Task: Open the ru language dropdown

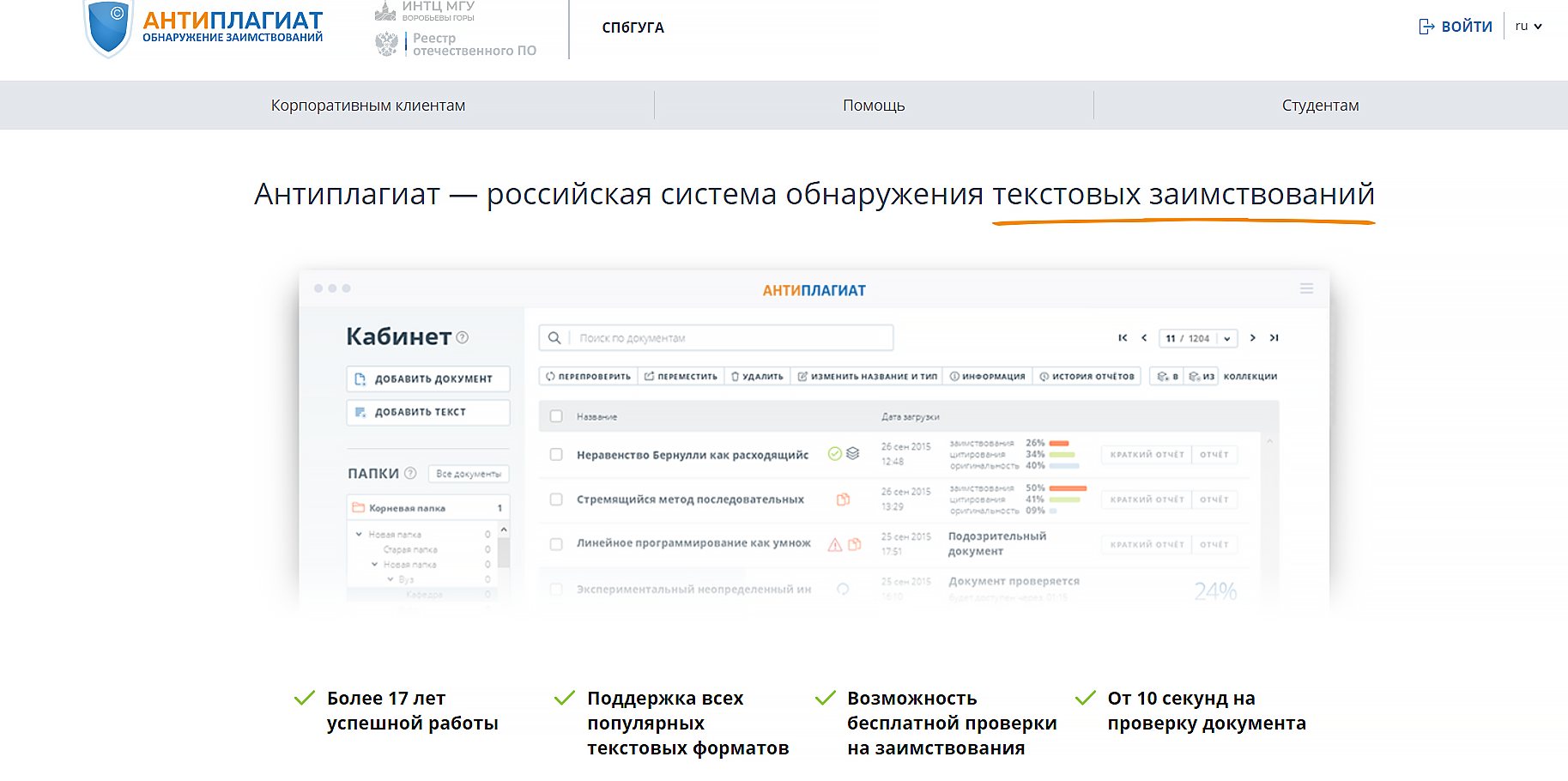Action: coord(1529,27)
